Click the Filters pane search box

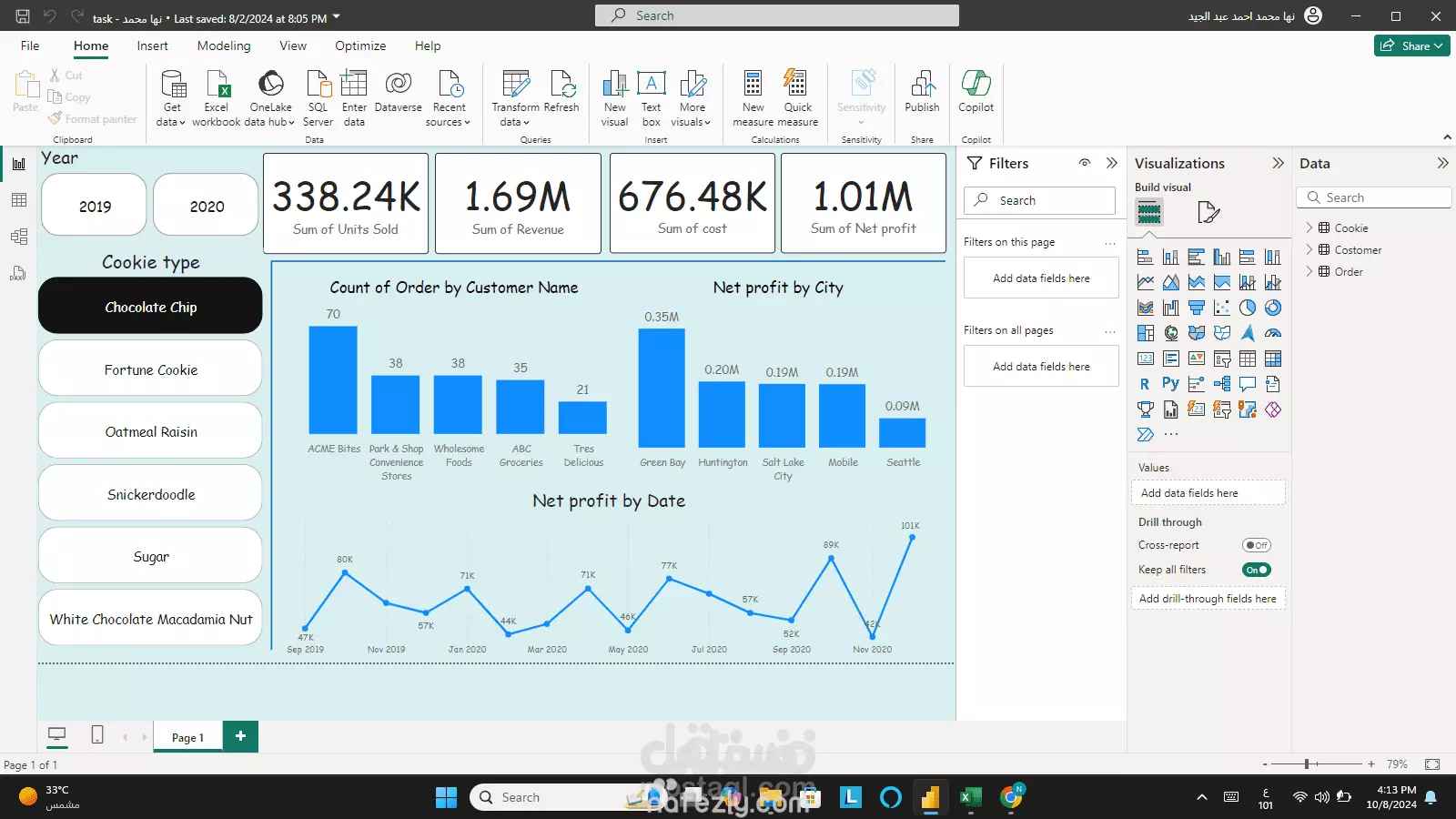tap(1039, 200)
